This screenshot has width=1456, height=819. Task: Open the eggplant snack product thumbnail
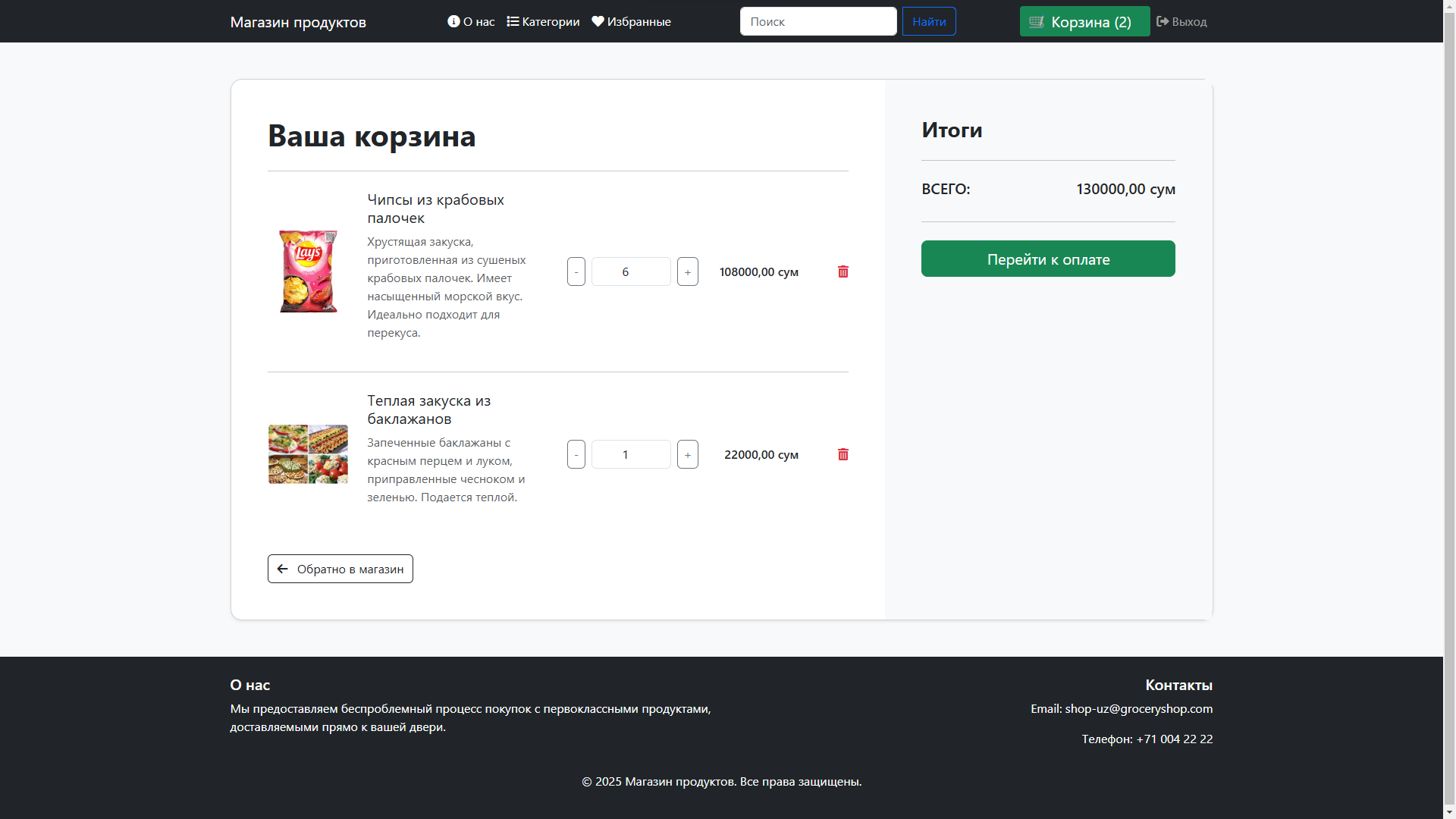coord(308,454)
